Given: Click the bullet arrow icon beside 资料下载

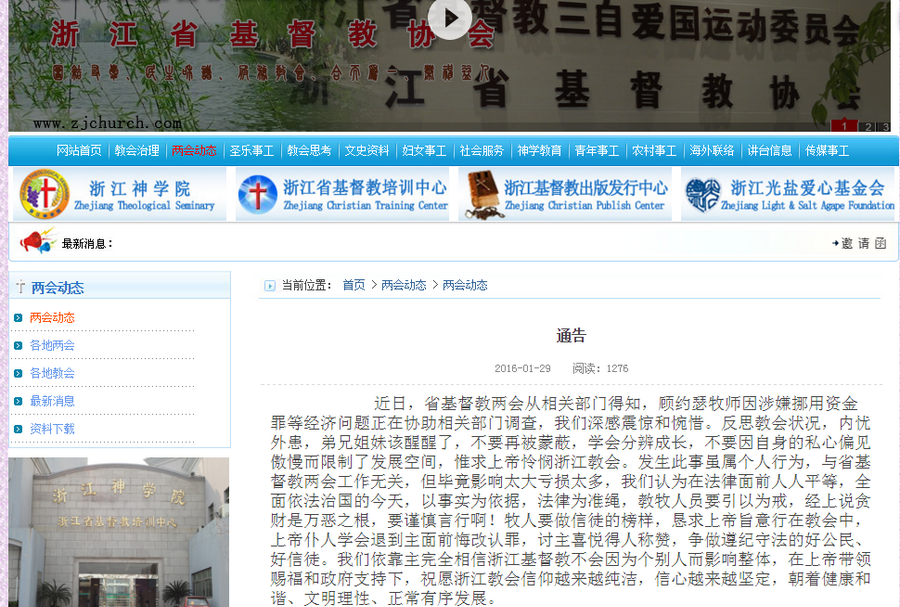Looking at the screenshot, I should 18,429.
